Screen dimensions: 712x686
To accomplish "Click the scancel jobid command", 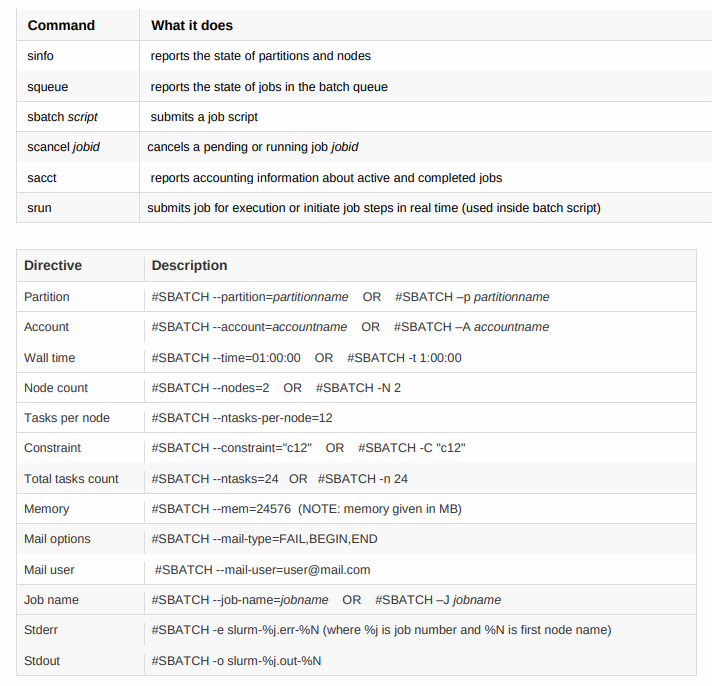I will (x=63, y=147).
